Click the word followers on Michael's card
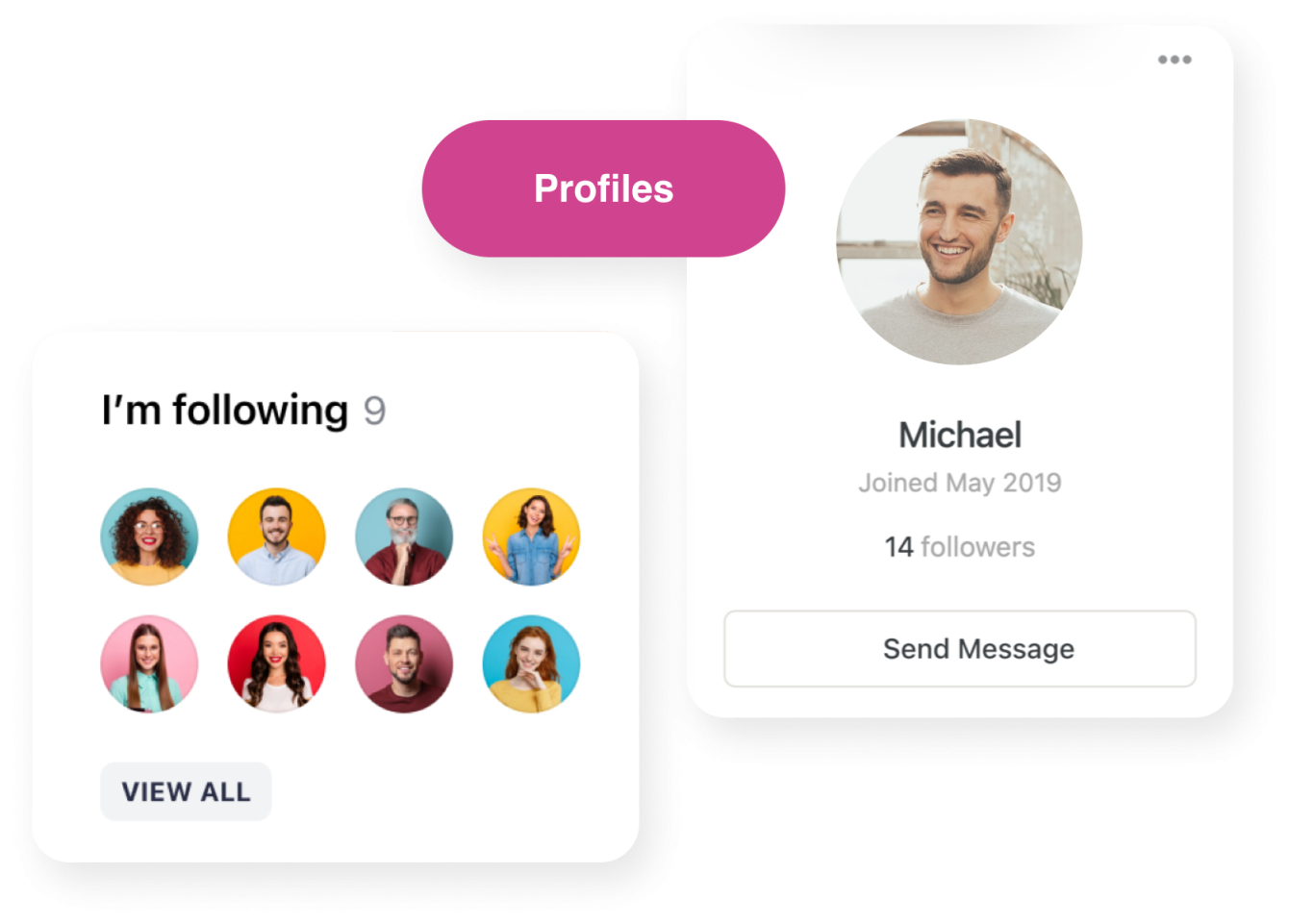Image resolution: width=1289 pixels, height=924 pixels. (x=978, y=547)
